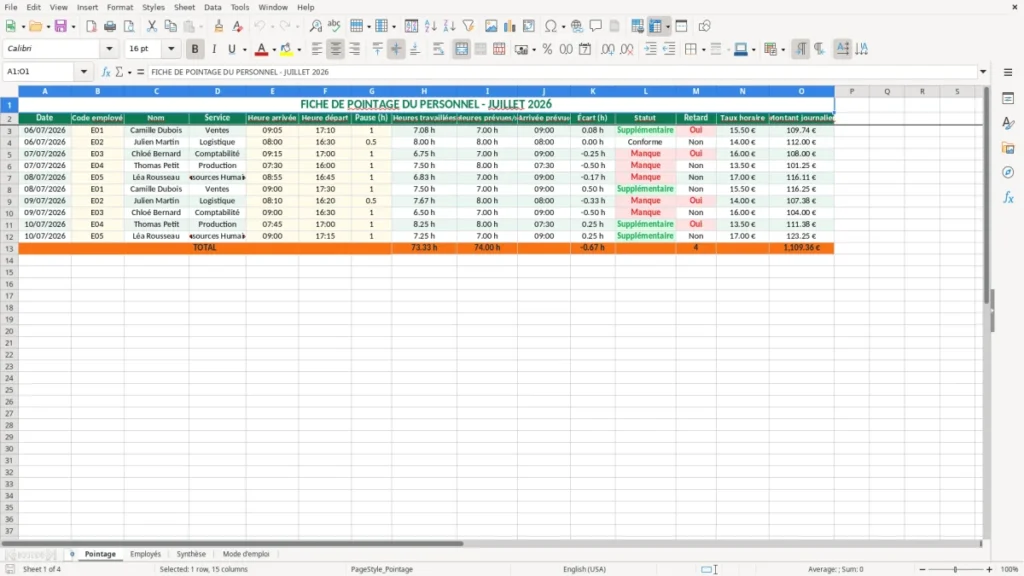The width and height of the screenshot is (1024, 576).
Task: Toggle Center Vertically alignment
Action: [x=396, y=49]
